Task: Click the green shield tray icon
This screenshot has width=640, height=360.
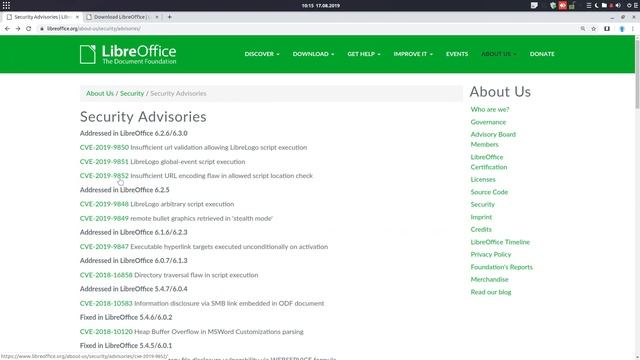Action: 553,5
